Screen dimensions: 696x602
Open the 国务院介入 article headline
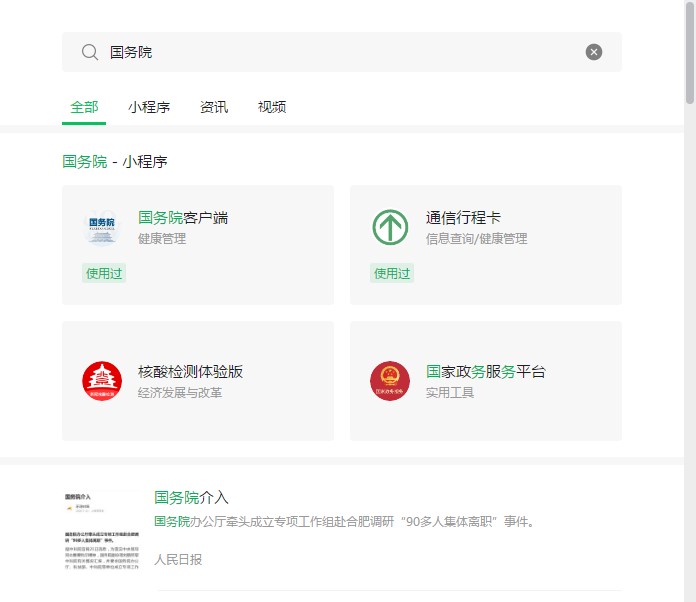point(191,498)
